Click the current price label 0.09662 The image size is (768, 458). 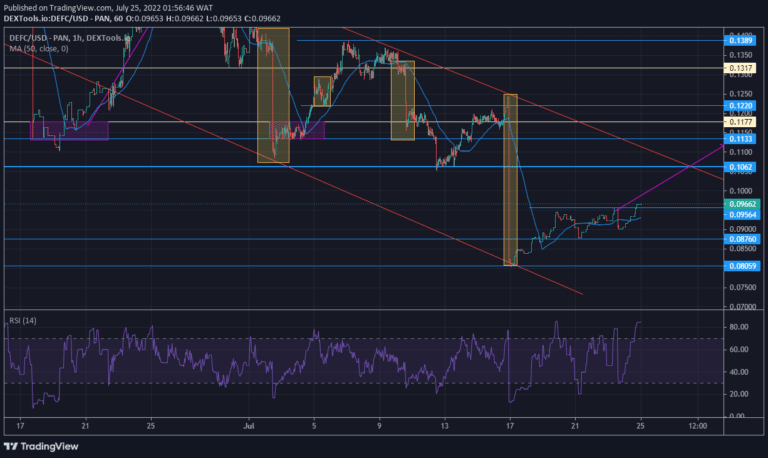click(x=742, y=204)
